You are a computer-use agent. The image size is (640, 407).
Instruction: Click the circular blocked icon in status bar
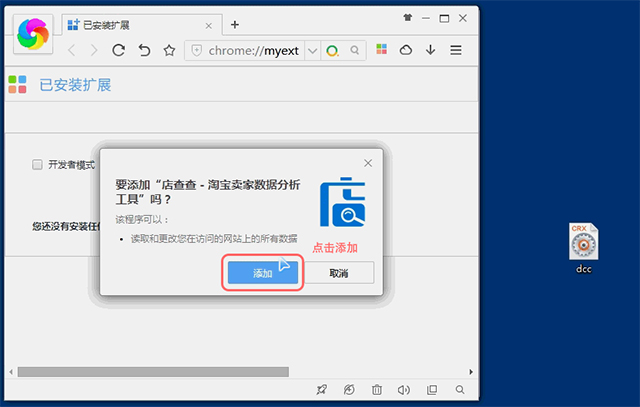349,390
